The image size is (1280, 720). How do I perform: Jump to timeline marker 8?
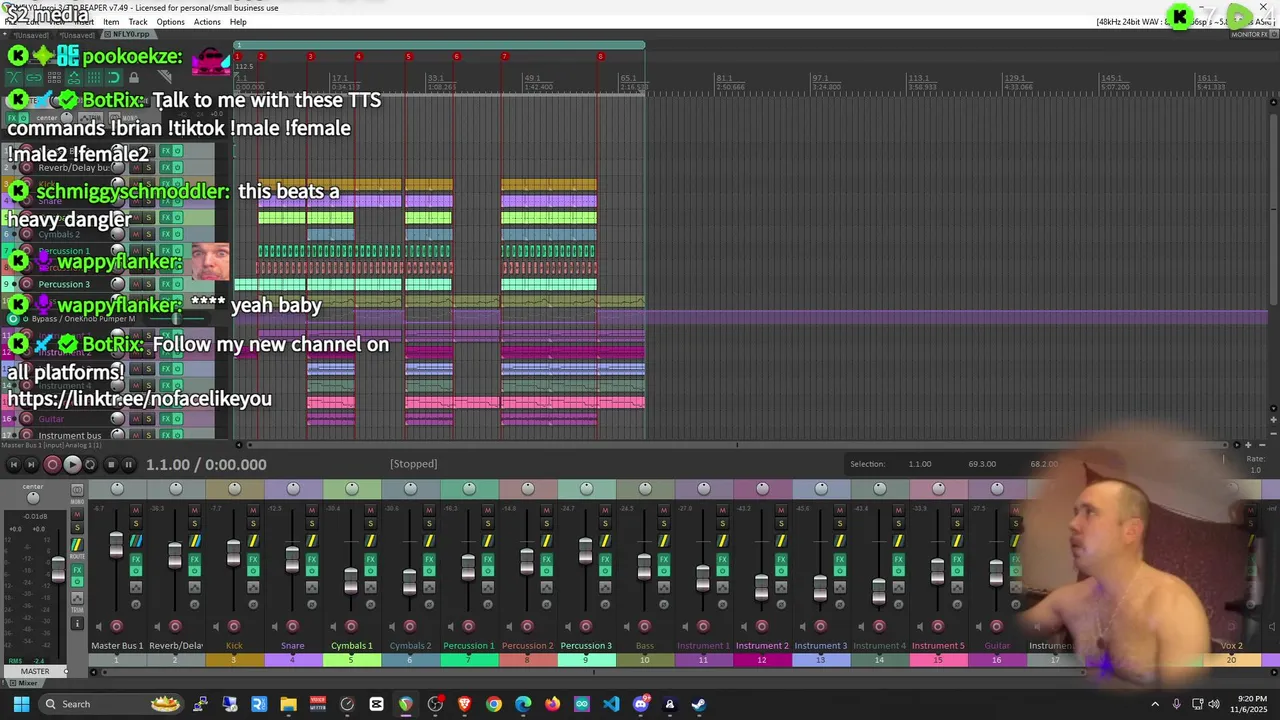click(x=600, y=56)
